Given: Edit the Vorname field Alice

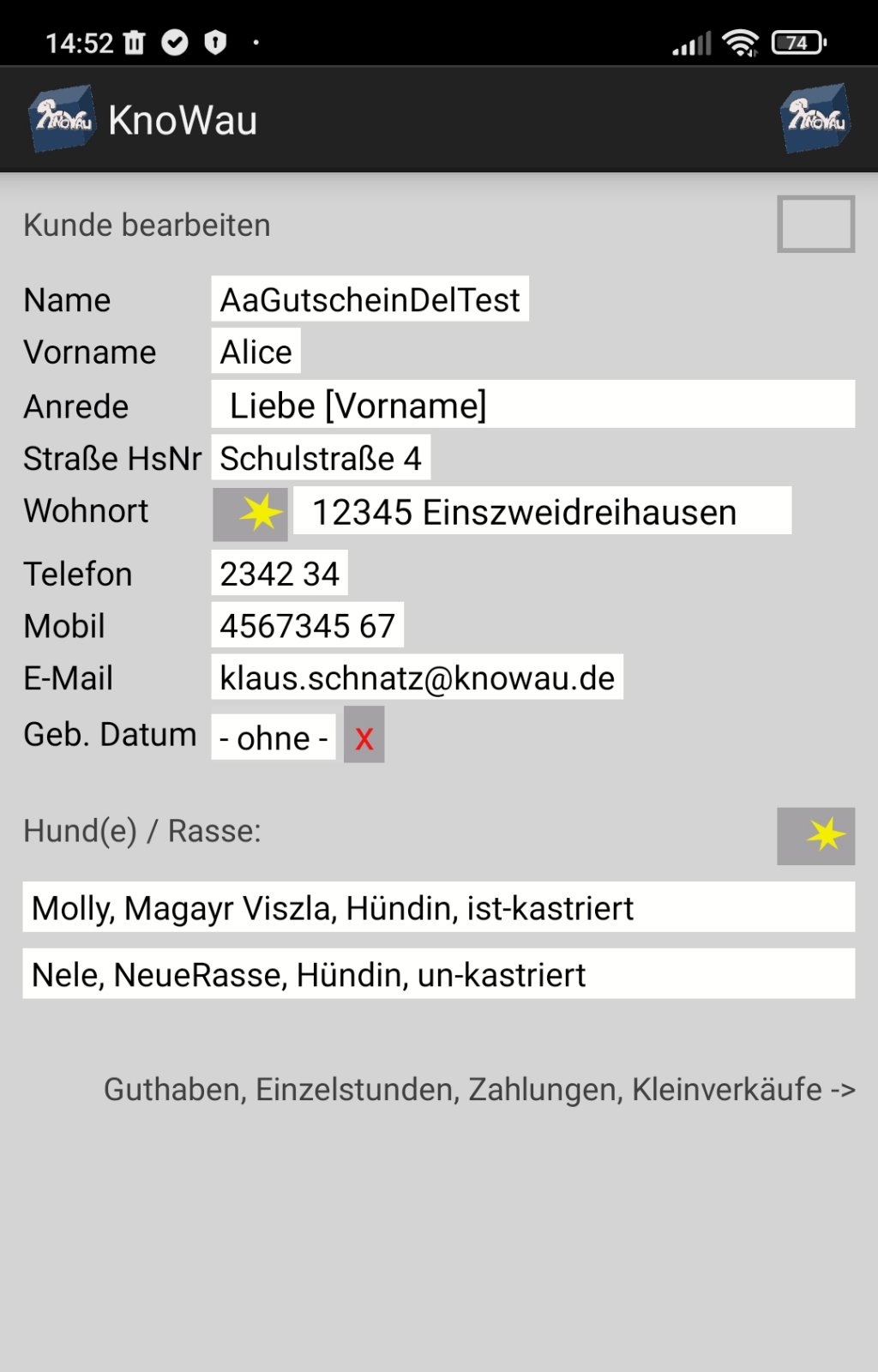Looking at the screenshot, I should click(x=256, y=352).
